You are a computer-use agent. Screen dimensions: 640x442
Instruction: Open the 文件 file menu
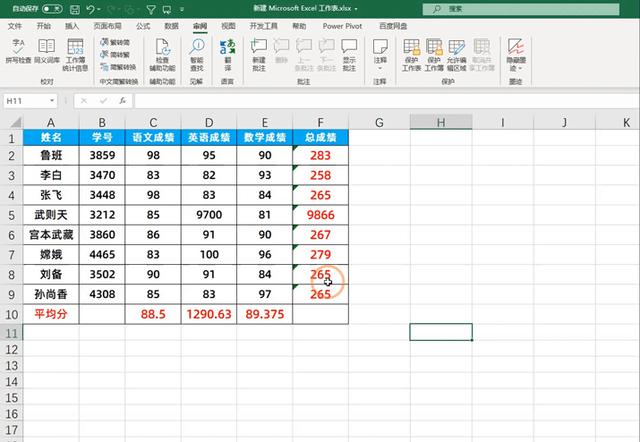(15, 26)
